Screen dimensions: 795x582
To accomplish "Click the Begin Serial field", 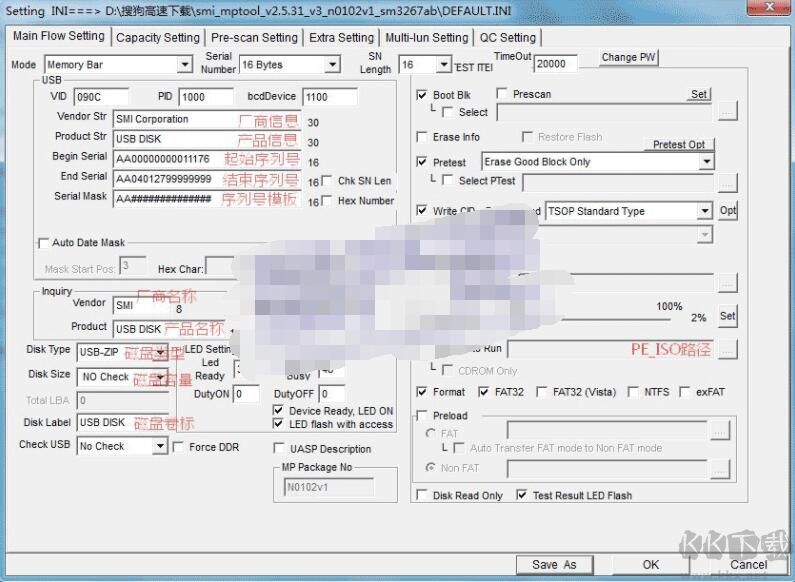I will click(207, 159).
